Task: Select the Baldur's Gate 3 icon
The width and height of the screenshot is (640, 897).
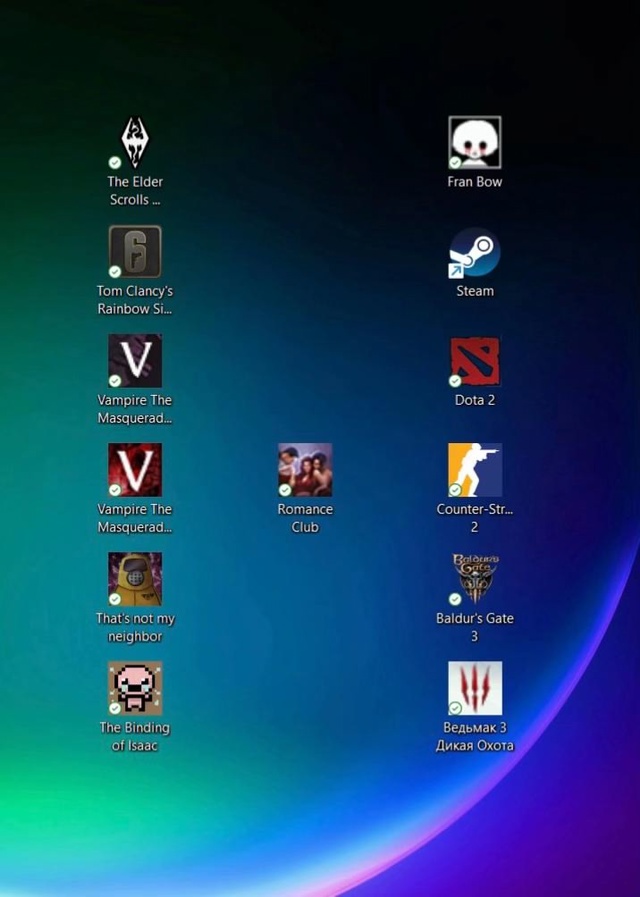Action: (475, 579)
